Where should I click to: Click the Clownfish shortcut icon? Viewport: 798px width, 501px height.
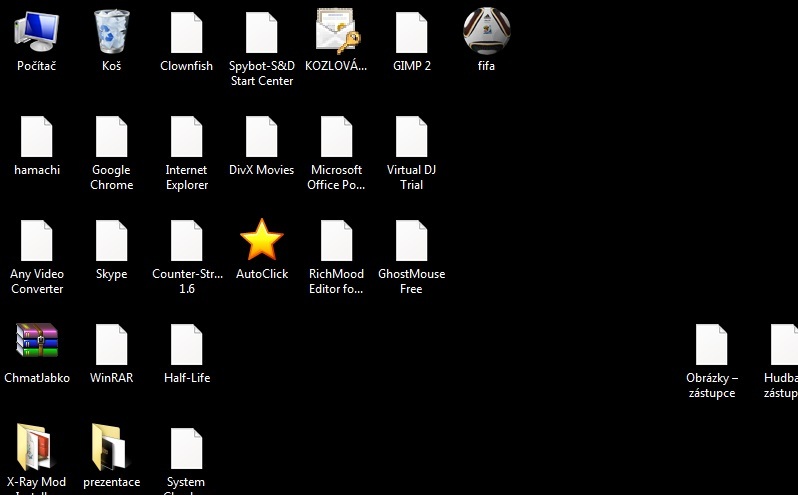tap(186, 33)
